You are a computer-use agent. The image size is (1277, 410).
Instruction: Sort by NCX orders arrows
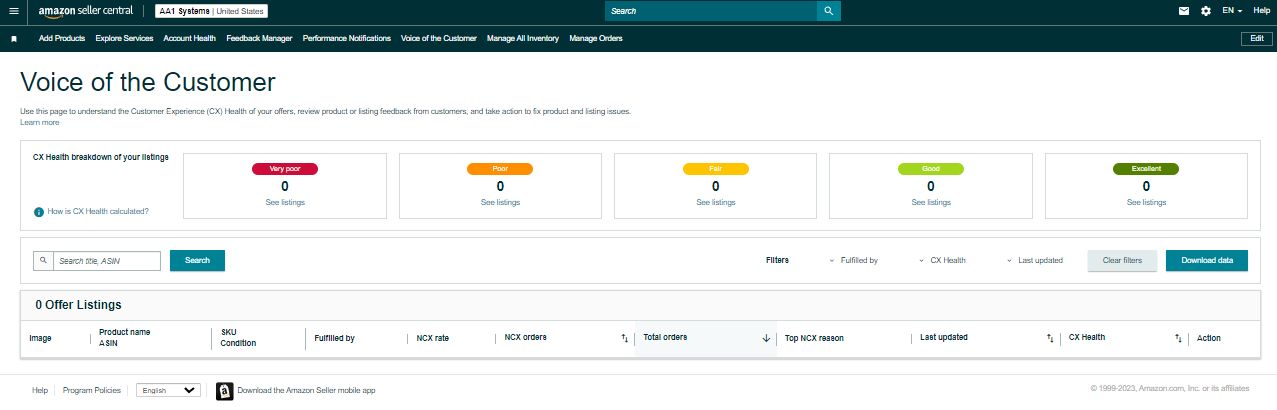(x=624, y=338)
